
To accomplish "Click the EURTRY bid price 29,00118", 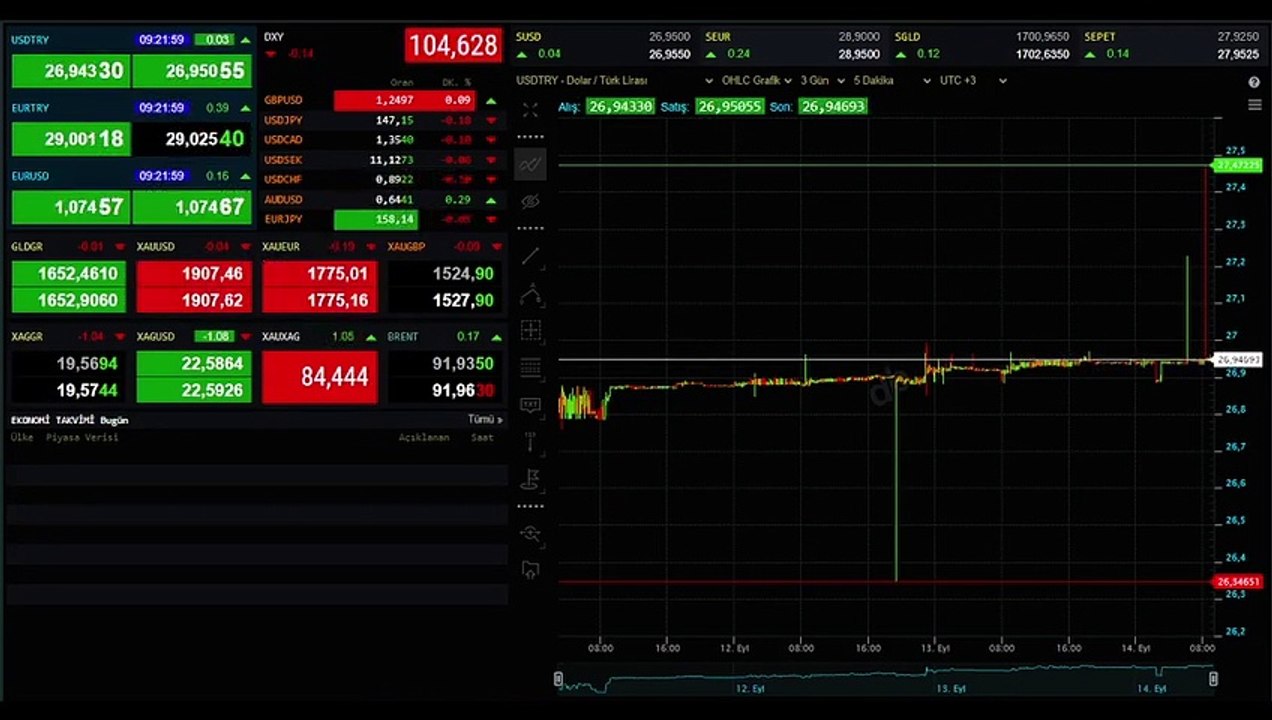I will 71,139.
